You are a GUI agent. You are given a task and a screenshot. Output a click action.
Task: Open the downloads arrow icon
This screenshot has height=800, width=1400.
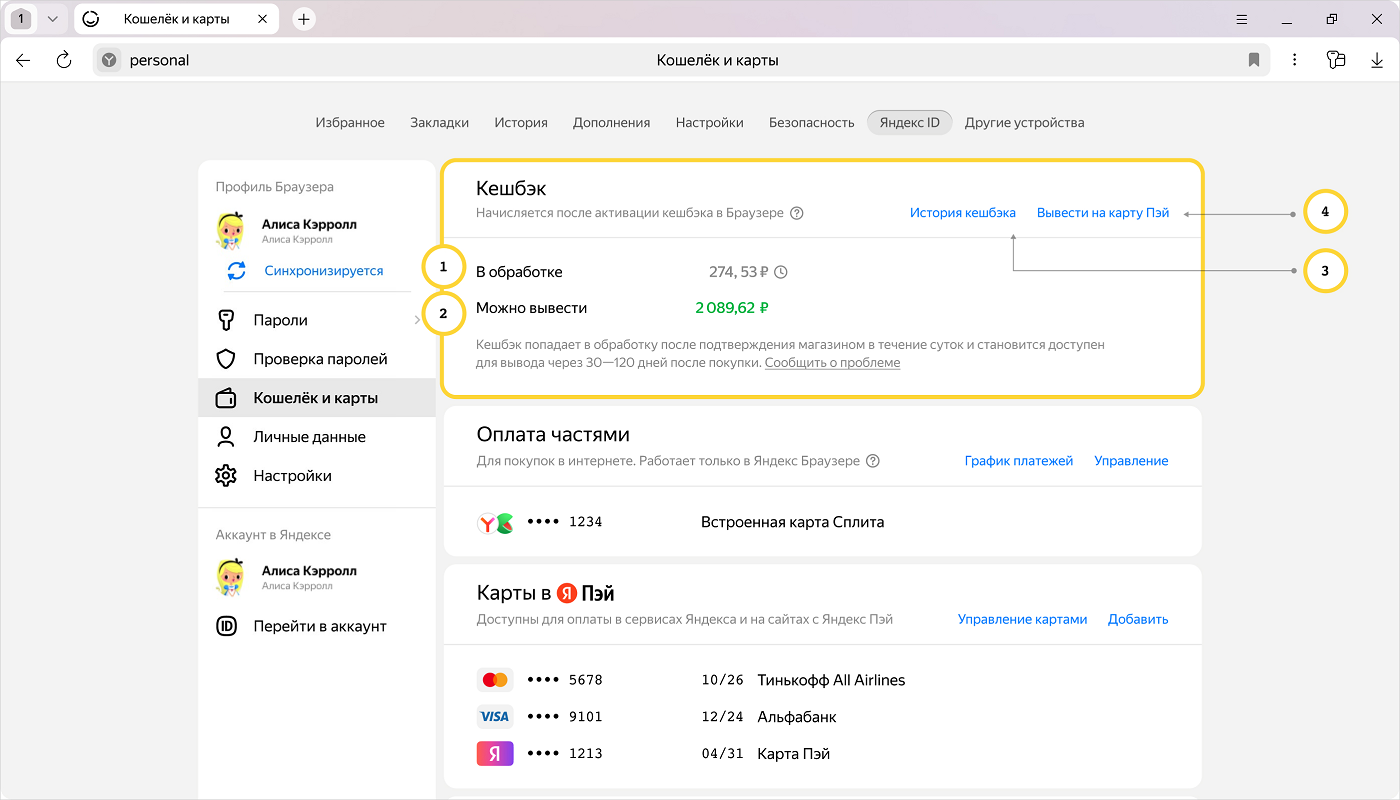[1376, 60]
